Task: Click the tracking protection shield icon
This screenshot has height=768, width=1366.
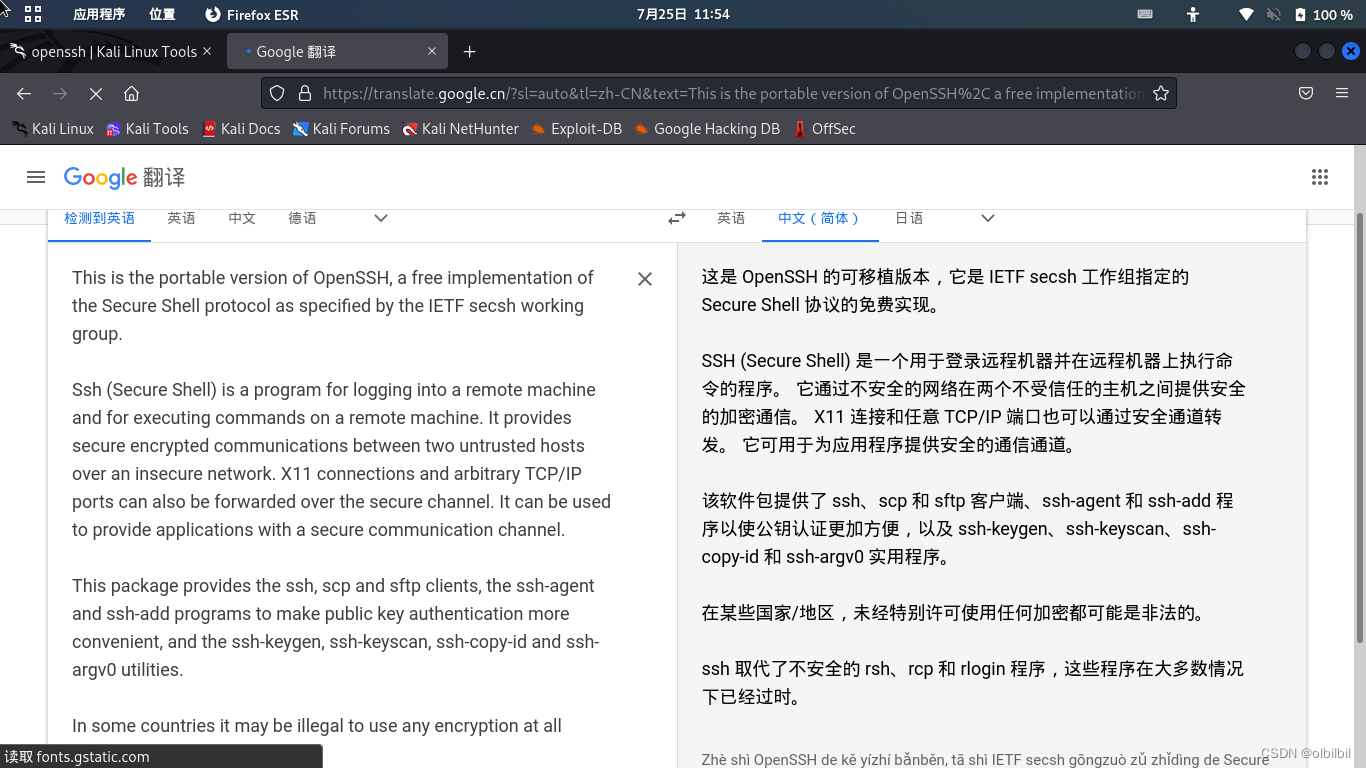Action: click(x=279, y=93)
